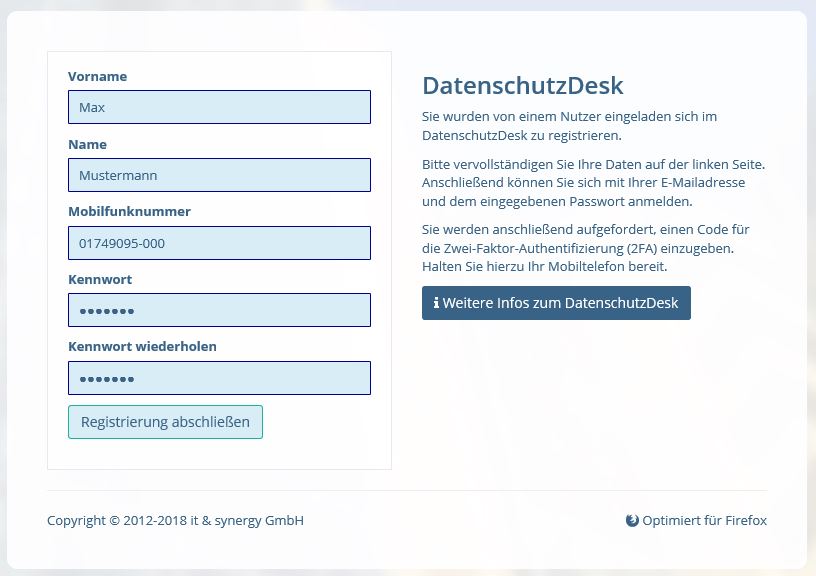Screen dimensions: 816x576
Task: Select the Name field with Mustermann
Action: coord(219,175)
